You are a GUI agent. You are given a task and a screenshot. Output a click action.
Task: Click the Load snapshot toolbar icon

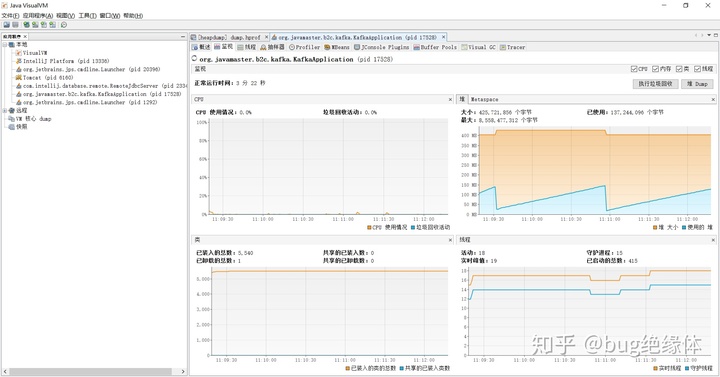(x=6, y=25)
